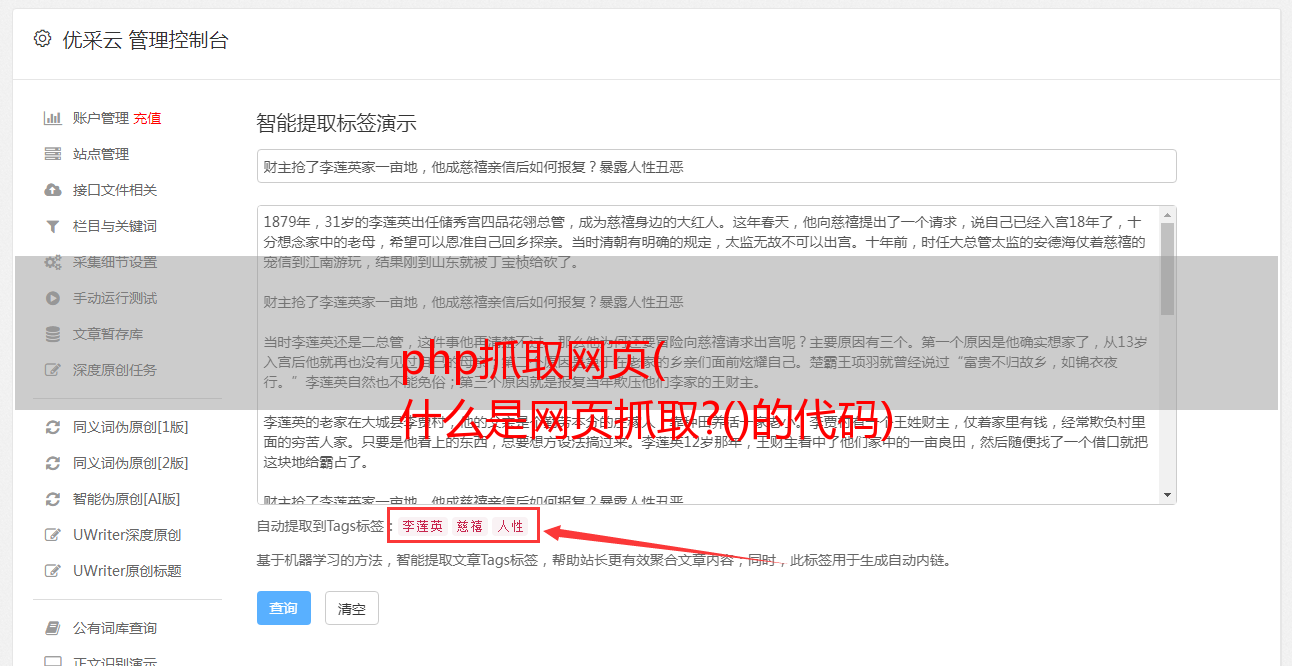
Task: Select the 站点管理 server icon
Action: pos(53,154)
